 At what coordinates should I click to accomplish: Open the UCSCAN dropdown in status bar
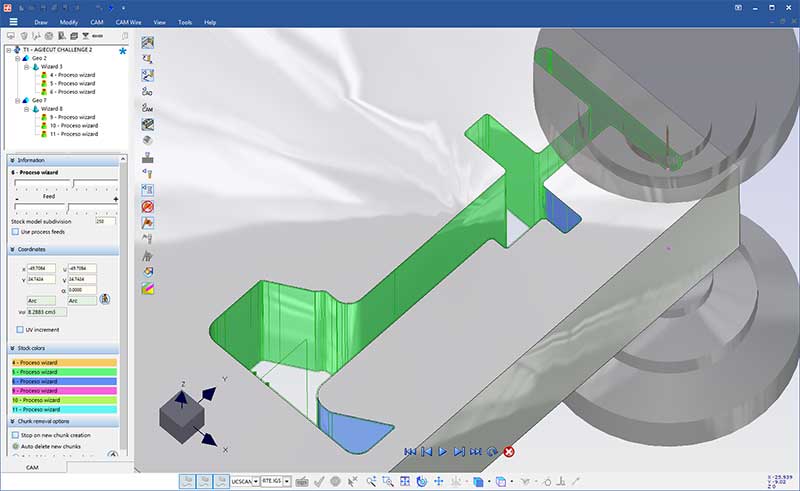click(x=256, y=481)
